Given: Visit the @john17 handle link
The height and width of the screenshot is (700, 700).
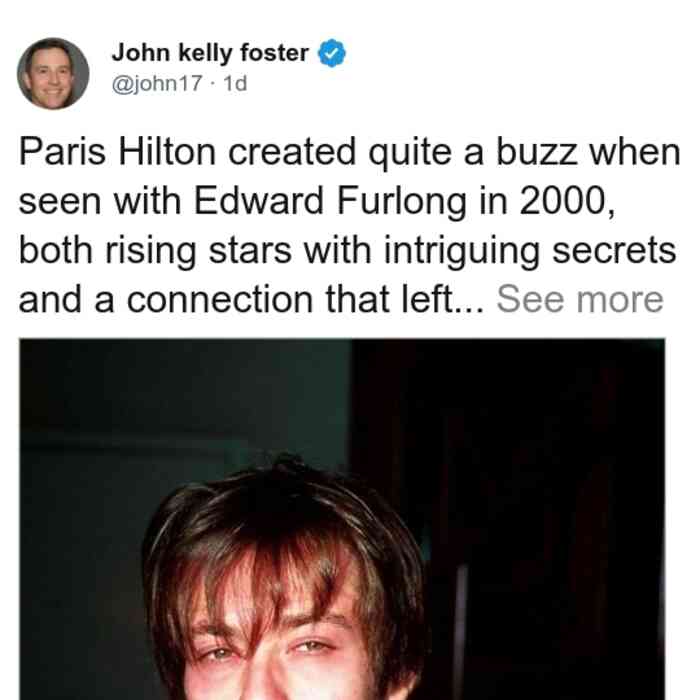Looking at the screenshot, I should [x=157, y=83].
